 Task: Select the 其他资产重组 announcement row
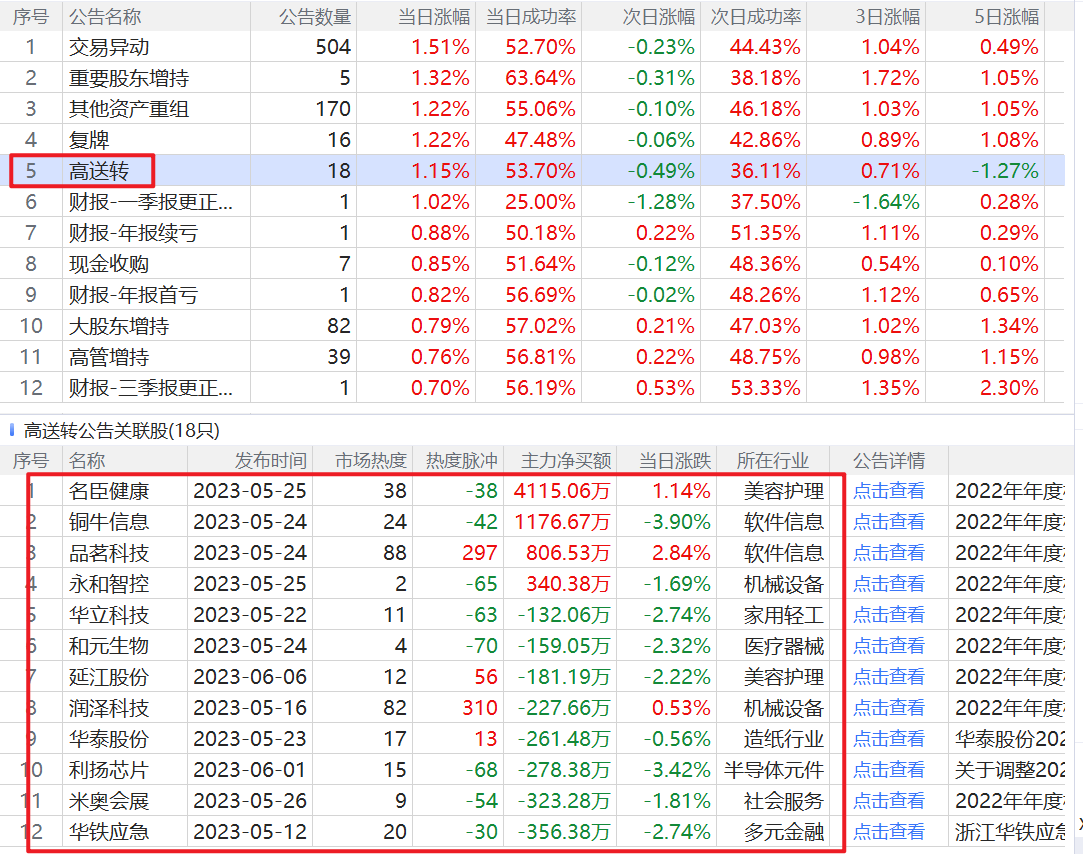[532, 109]
